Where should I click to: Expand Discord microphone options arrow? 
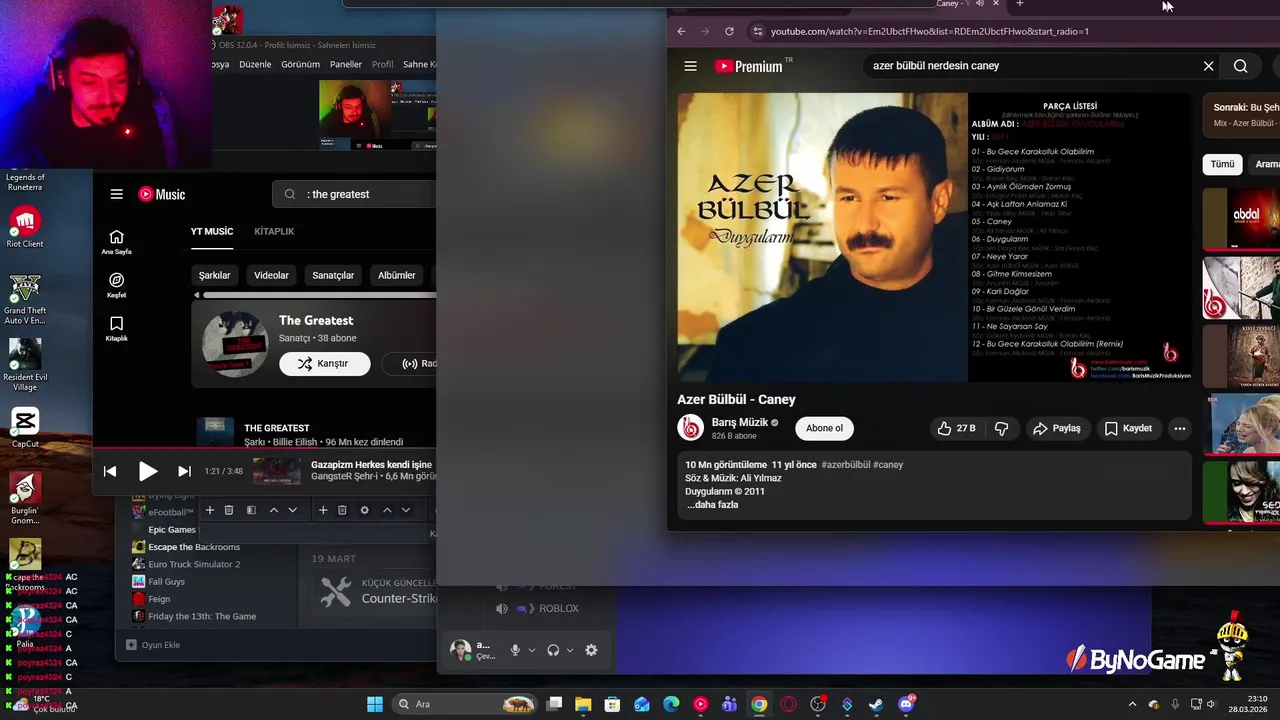tap(531, 650)
